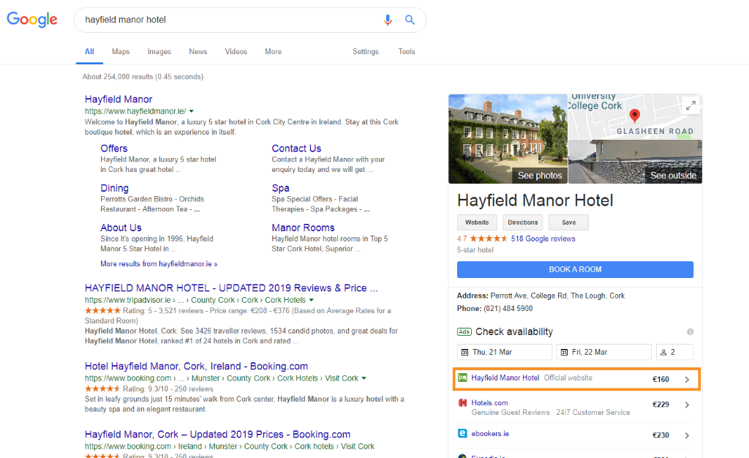Click the ebookers.ie logo icon
The width and height of the screenshot is (749, 458).
[x=463, y=434]
